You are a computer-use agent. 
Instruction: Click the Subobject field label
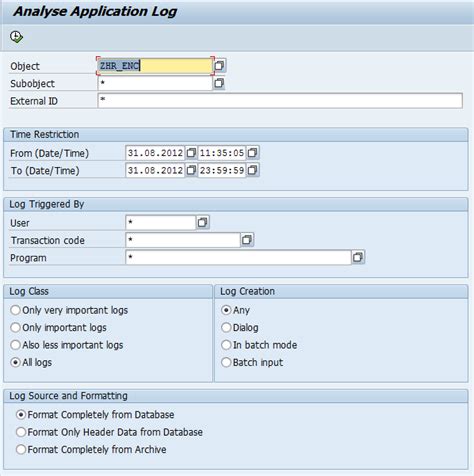[32, 84]
